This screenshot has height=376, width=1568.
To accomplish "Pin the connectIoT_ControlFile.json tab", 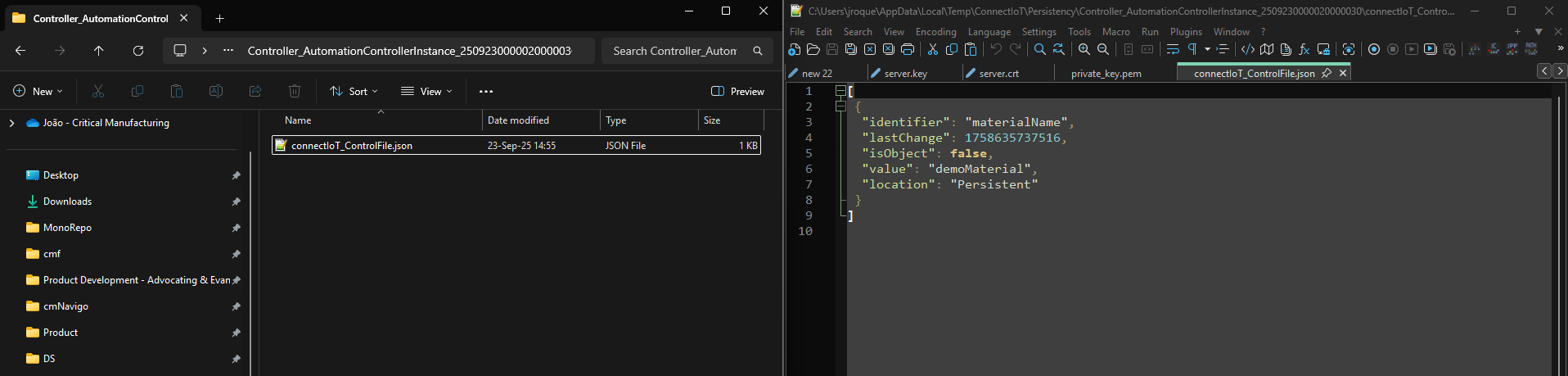I will click(x=1327, y=73).
